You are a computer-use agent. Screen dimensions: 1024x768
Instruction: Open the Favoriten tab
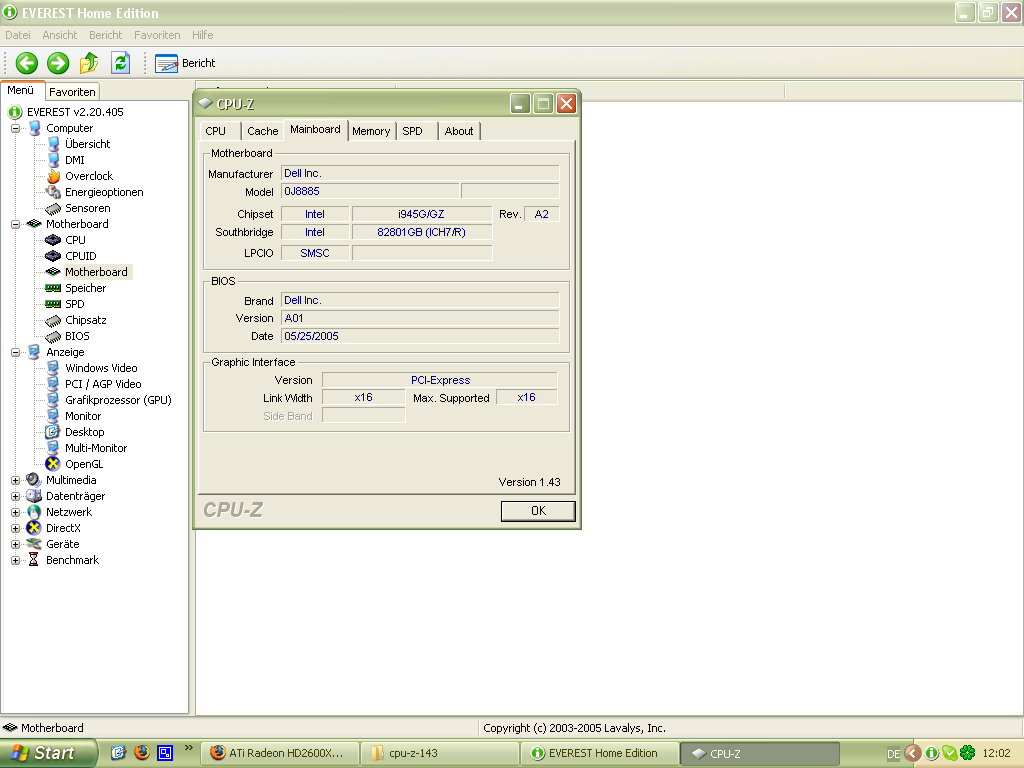[72, 92]
